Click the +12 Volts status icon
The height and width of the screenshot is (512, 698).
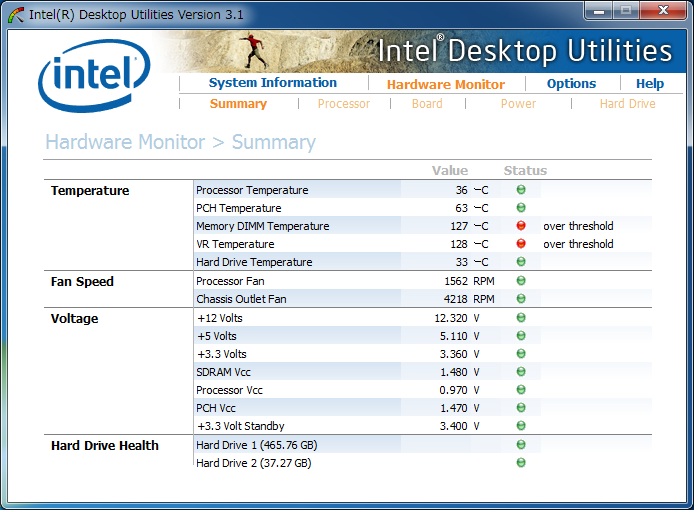(x=521, y=318)
